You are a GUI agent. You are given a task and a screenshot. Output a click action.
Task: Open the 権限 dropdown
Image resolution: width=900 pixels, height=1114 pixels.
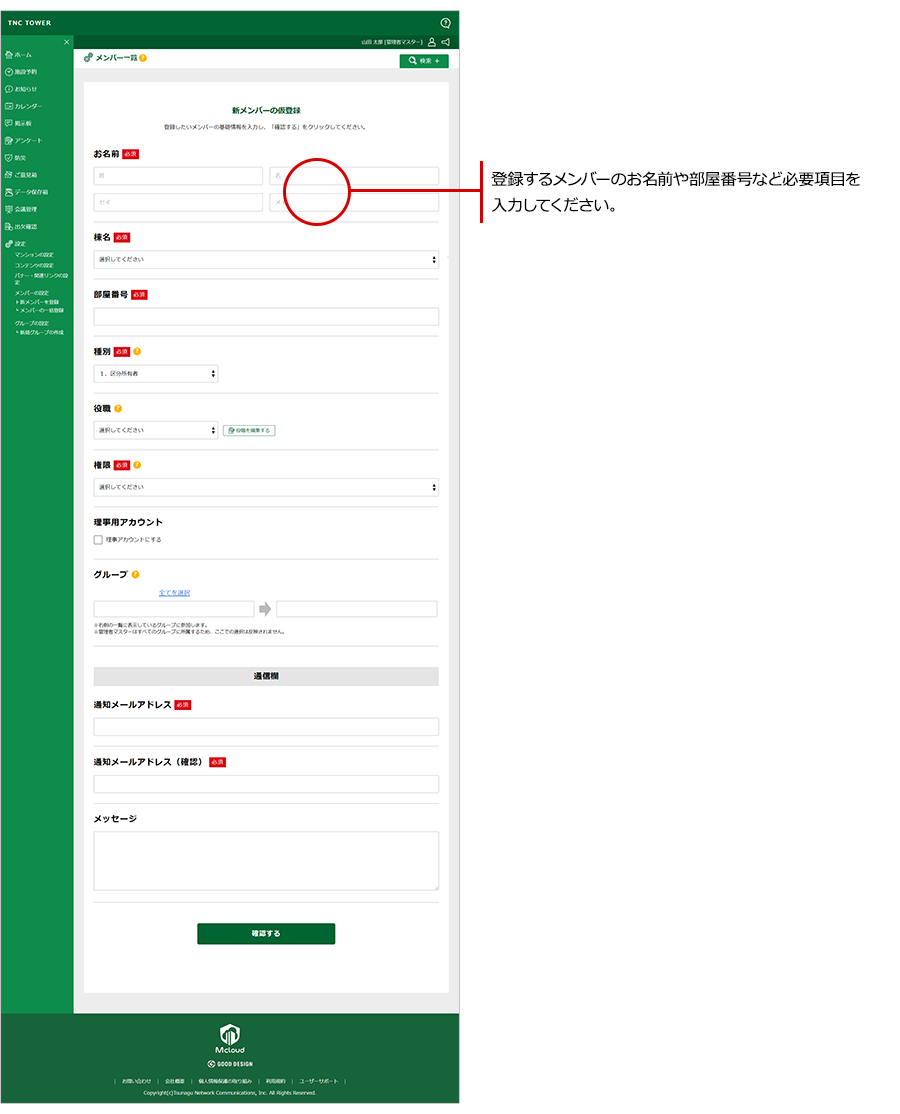266,487
